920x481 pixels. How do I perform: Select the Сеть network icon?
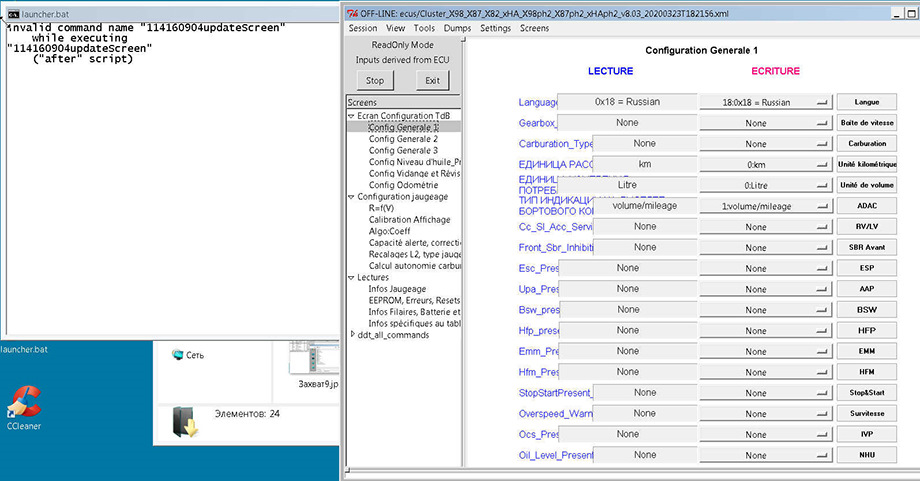click(x=179, y=355)
